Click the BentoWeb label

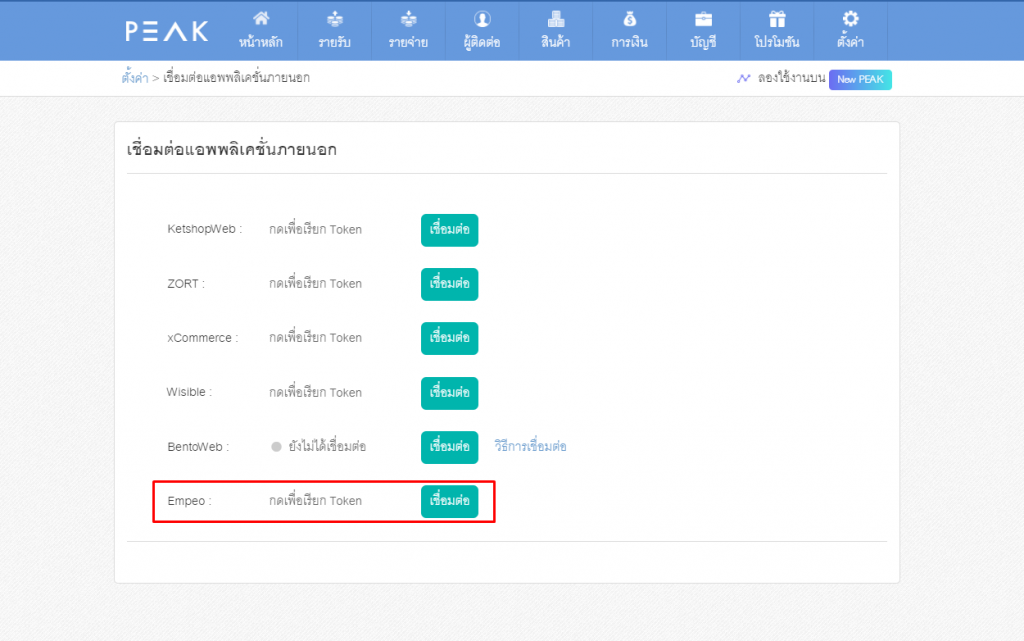[198, 447]
